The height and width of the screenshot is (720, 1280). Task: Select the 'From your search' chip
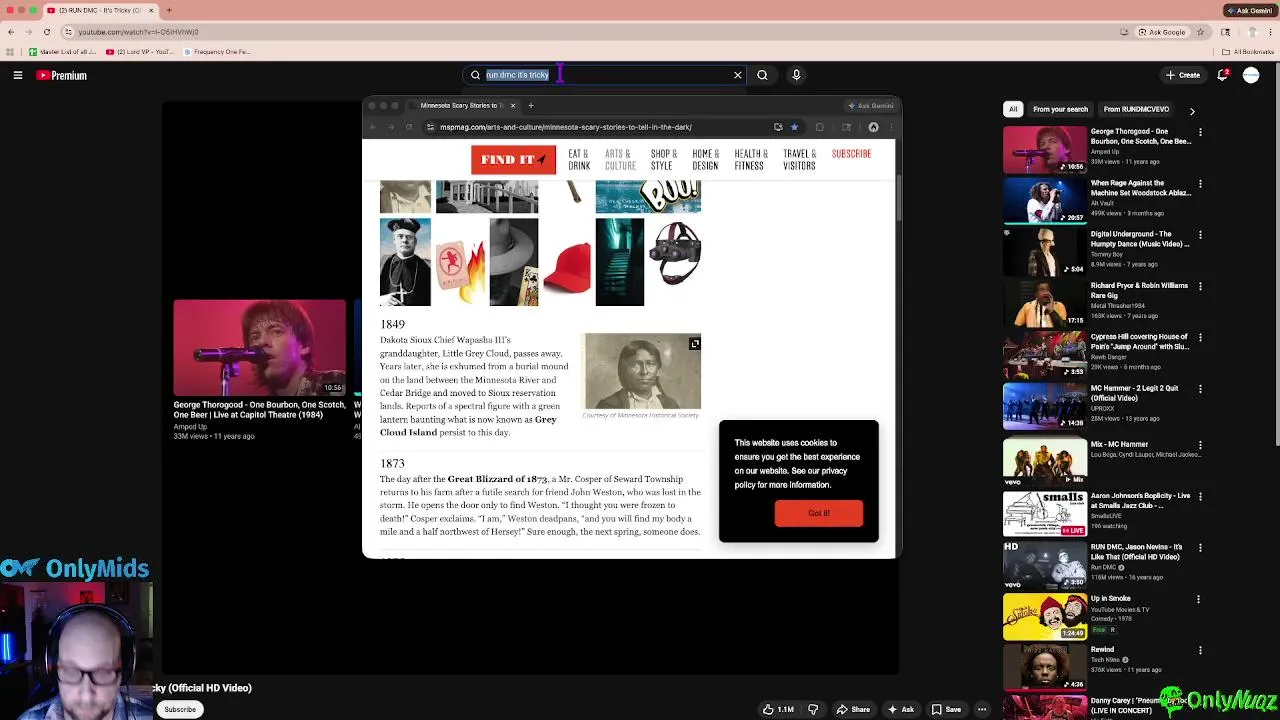1060,109
